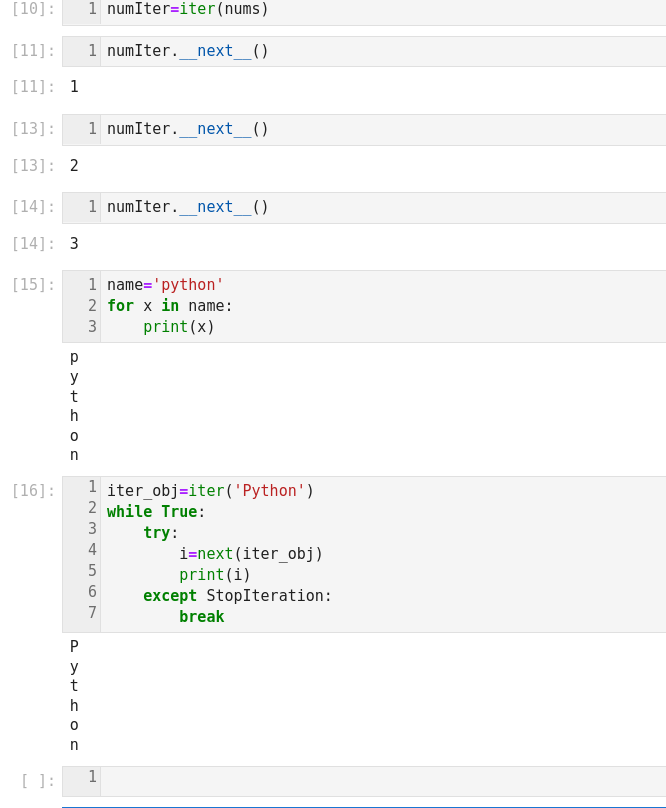This screenshot has height=808, width=666.
Task: Click the 'for x in name:' line
Action: coord(170,306)
